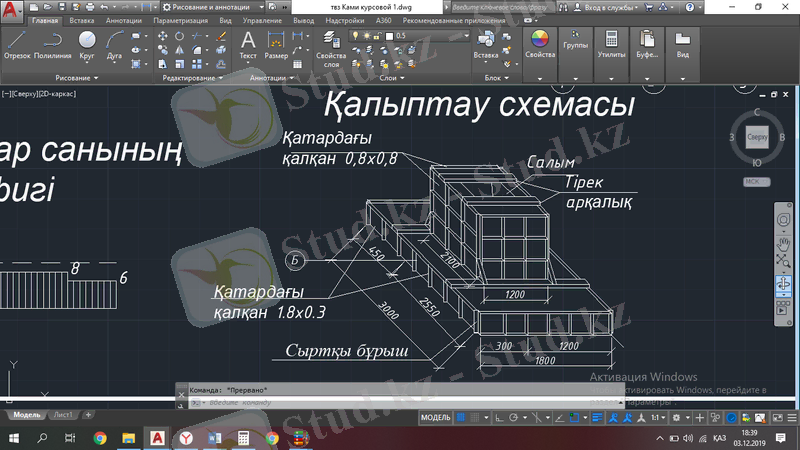Select the Отрезок (Line) tool
800x450 pixels.
click(16, 43)
